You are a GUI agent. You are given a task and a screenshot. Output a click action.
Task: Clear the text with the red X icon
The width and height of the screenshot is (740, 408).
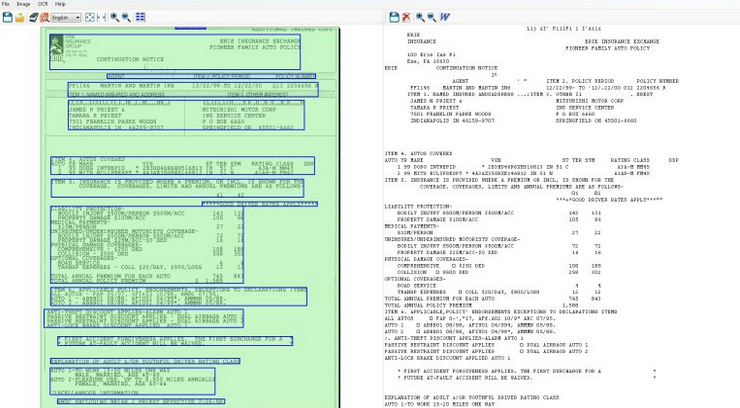pos(406,17)
